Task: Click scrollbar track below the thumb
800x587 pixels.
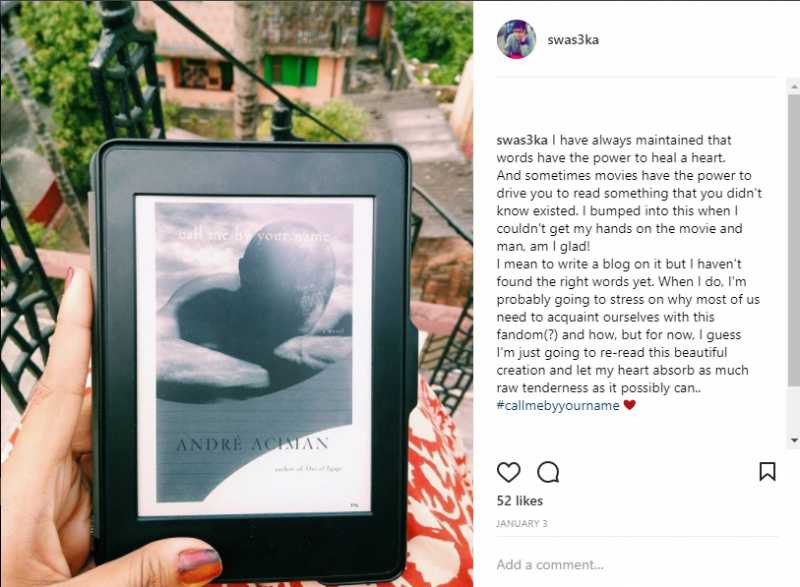Action: [794, 410]
